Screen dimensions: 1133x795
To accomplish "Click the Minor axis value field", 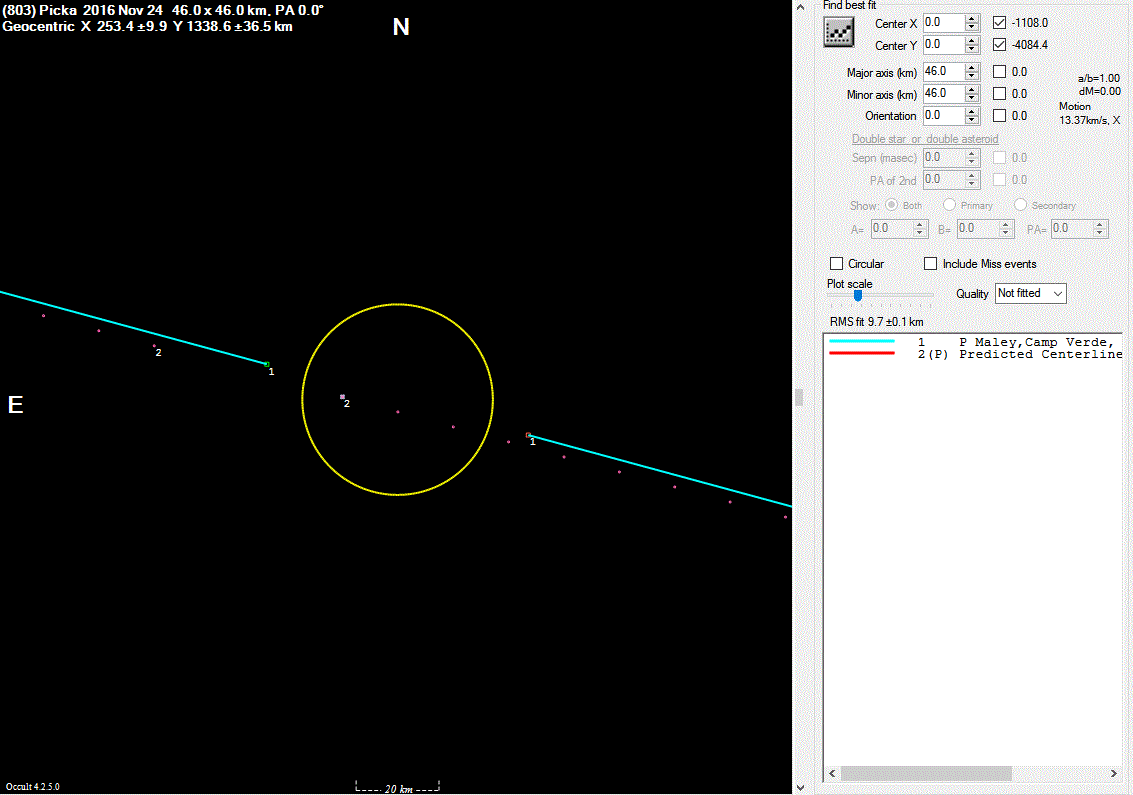I will pyautogui.click(x=944, y=93).
